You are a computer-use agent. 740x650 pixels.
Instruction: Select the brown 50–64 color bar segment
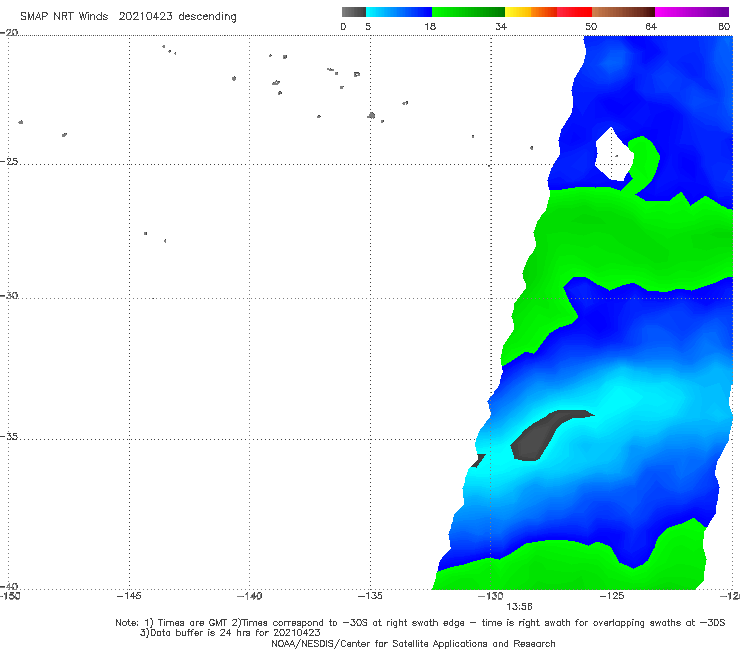point(623,12)
